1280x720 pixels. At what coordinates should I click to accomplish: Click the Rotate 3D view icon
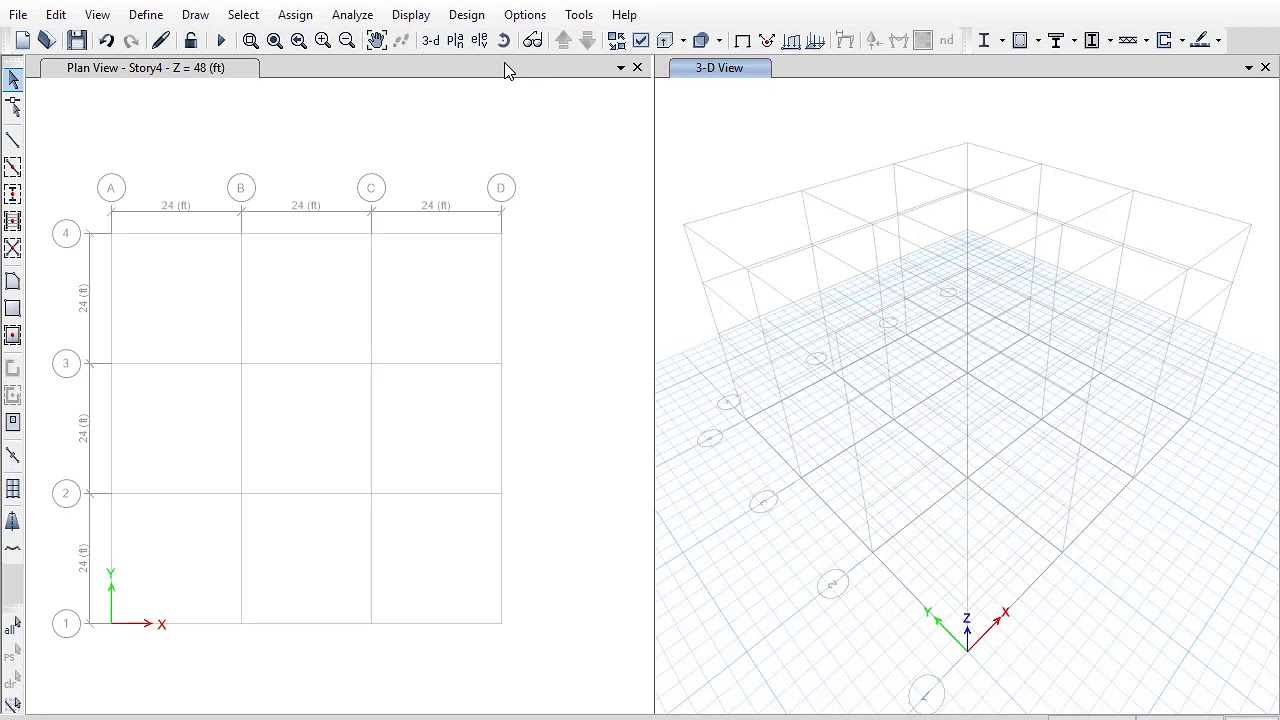point(503,40)
